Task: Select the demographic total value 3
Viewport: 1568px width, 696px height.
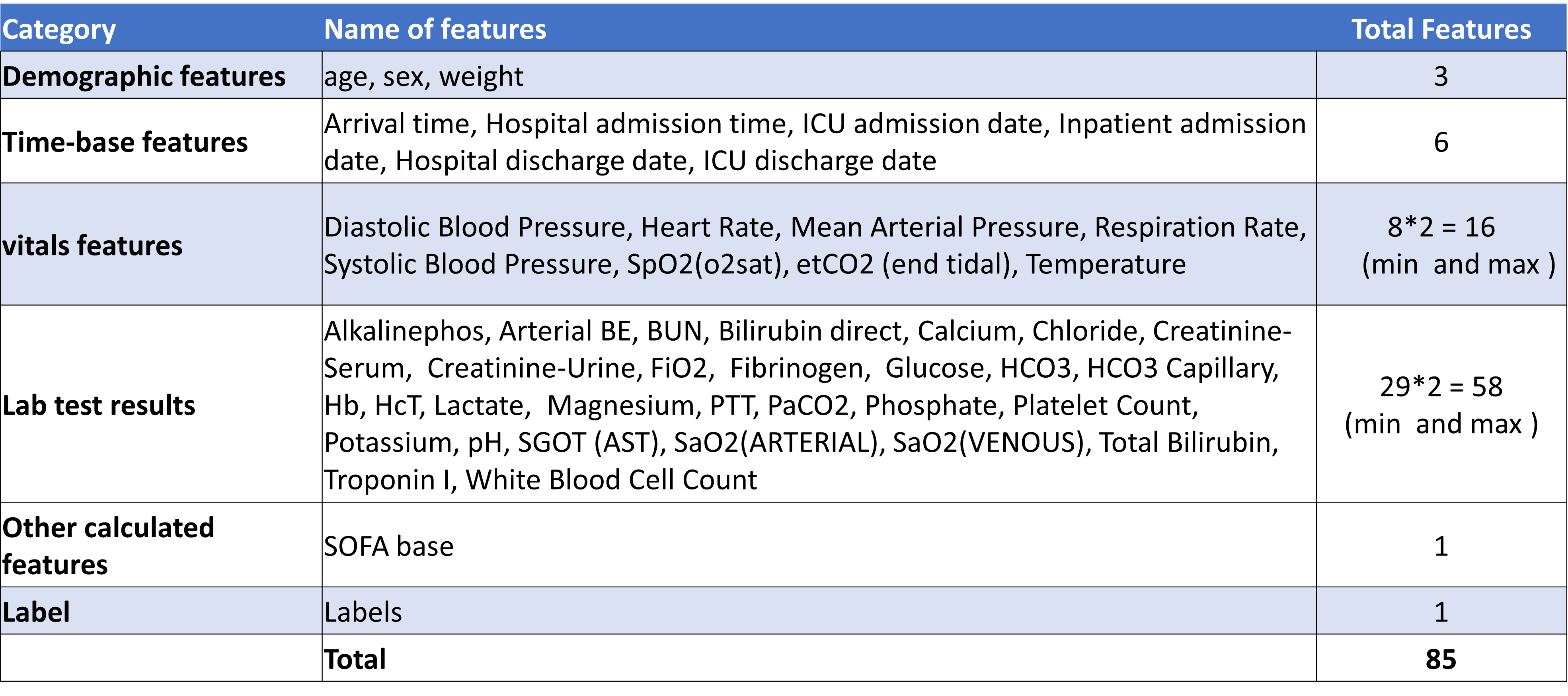Action: [x=1440, y=76]
